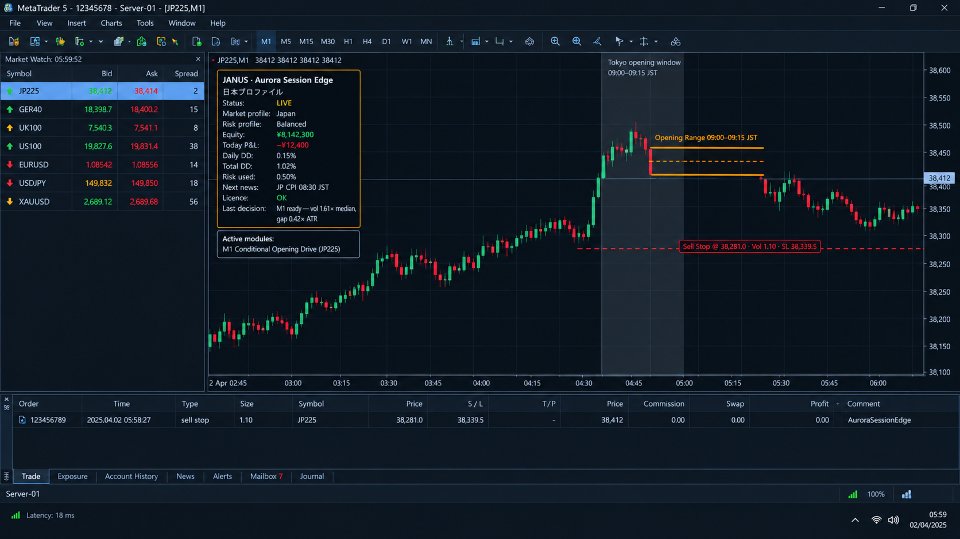Image resolution: width=960 pixels, height=539 pixels.
Task: Click the yellow-green hand icon in the toolbar
Action: coord(60,42)
